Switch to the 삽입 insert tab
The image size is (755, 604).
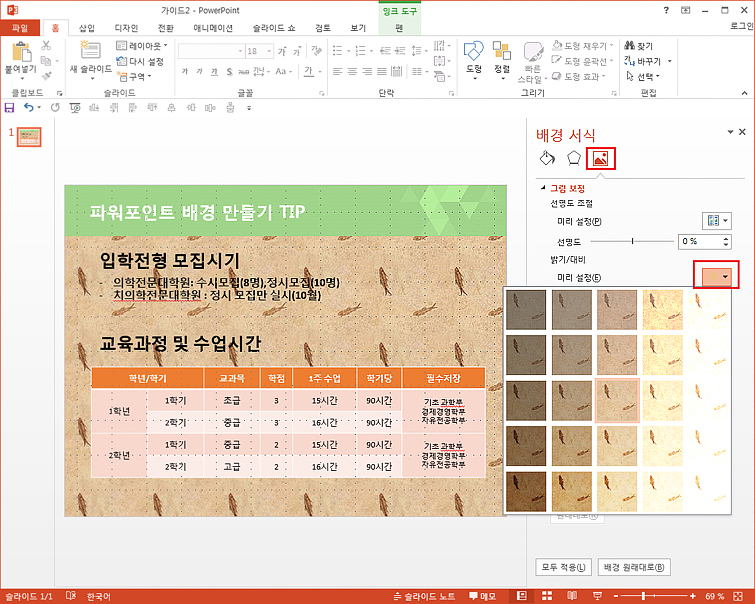(87, 28)
